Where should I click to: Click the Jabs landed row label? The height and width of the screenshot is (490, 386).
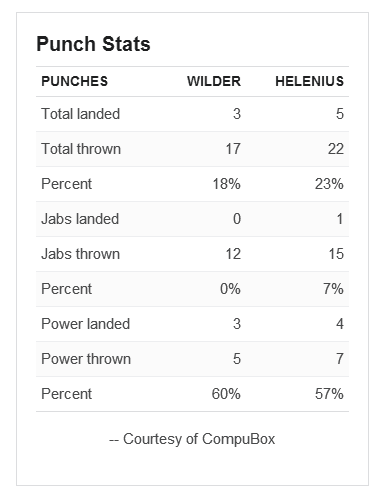point(80,219)
